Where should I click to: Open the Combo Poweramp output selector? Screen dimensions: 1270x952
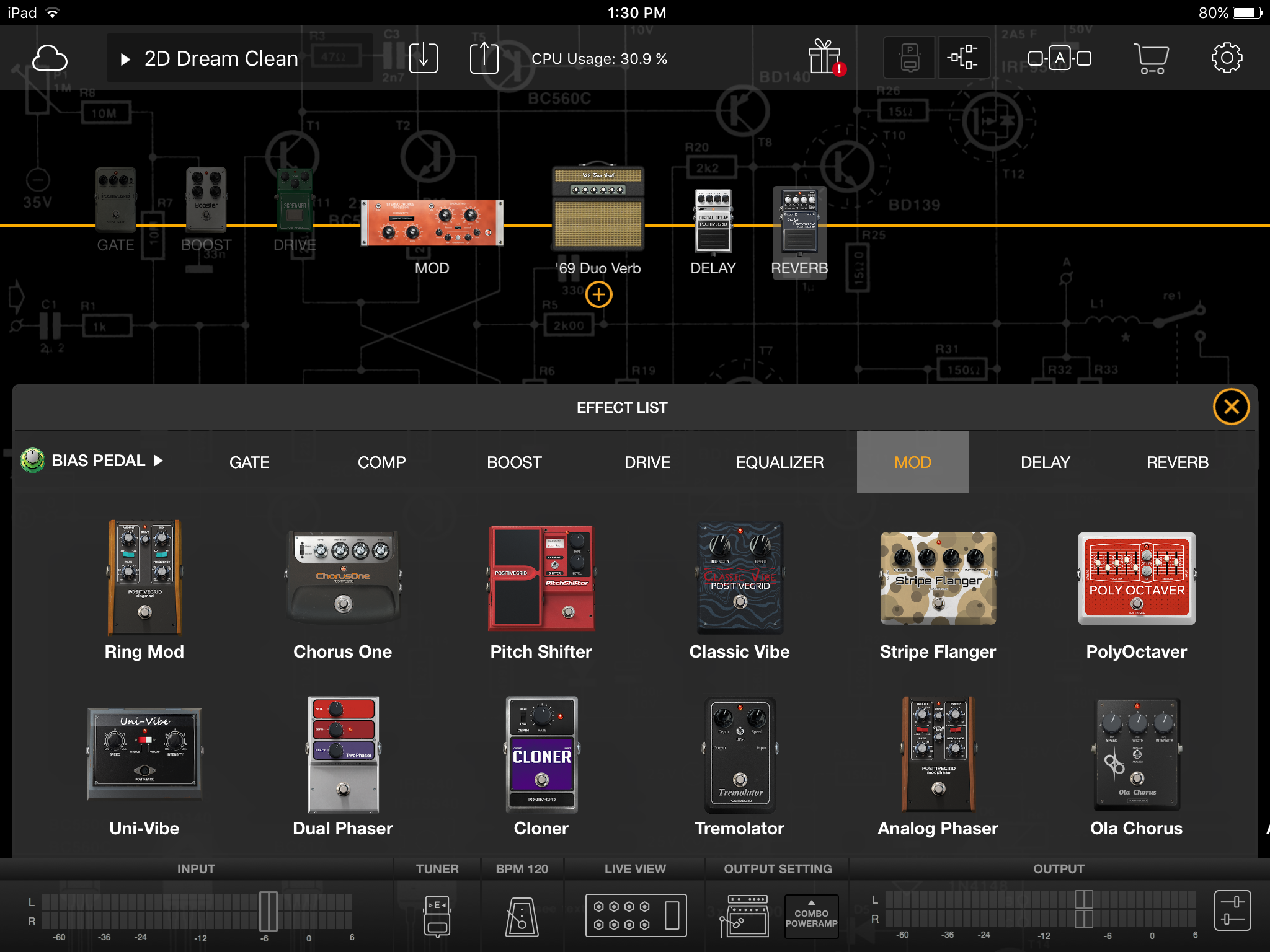pos(811,917)
